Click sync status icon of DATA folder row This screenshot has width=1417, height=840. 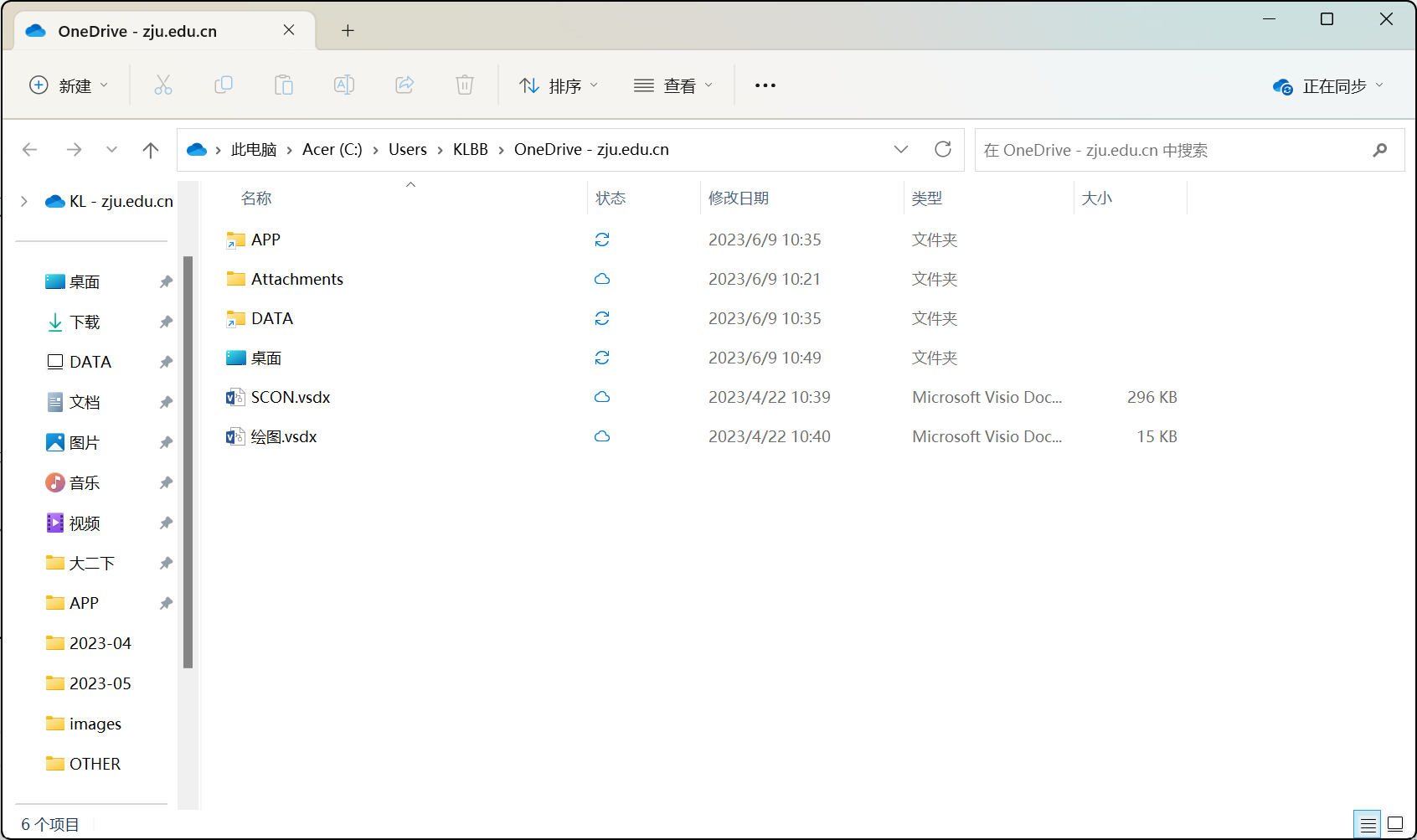(x=602, y=318)
